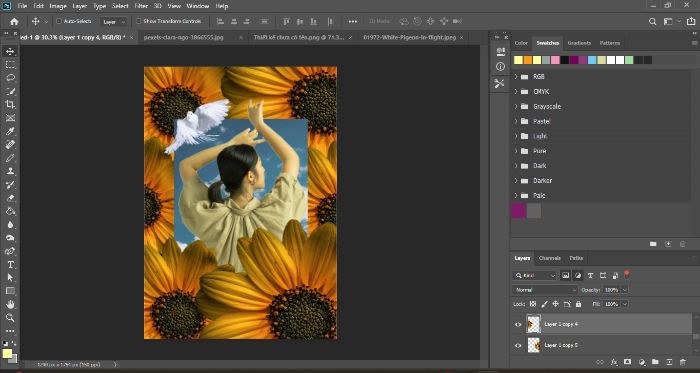Open more align options ellipsis
This screenshot has height=373, width=700.
tap(353, 21)
